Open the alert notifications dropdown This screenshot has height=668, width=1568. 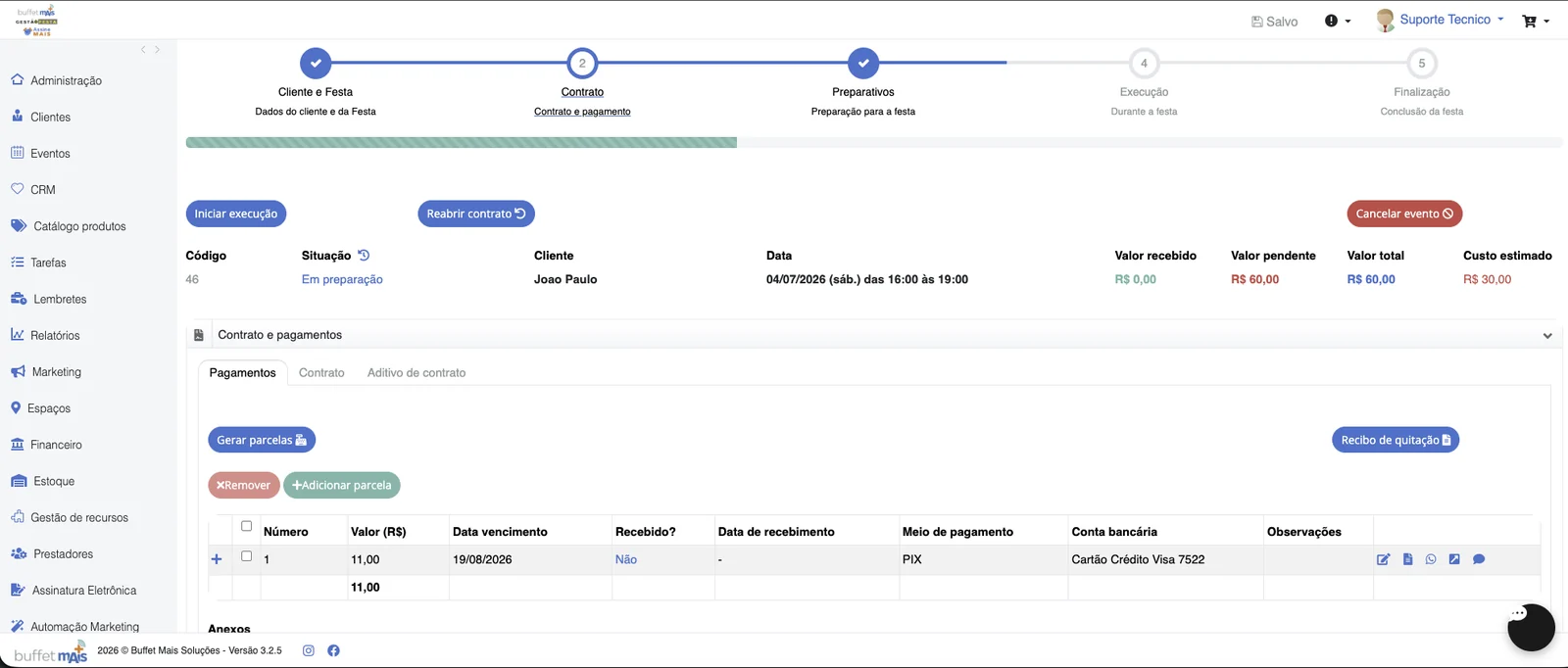coord(1338,21)
